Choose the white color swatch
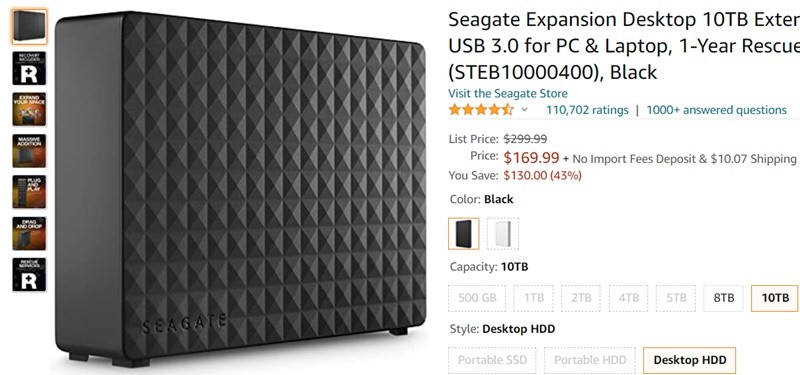The width and height of the screenshot is (800, 375). tap(503, 234)
